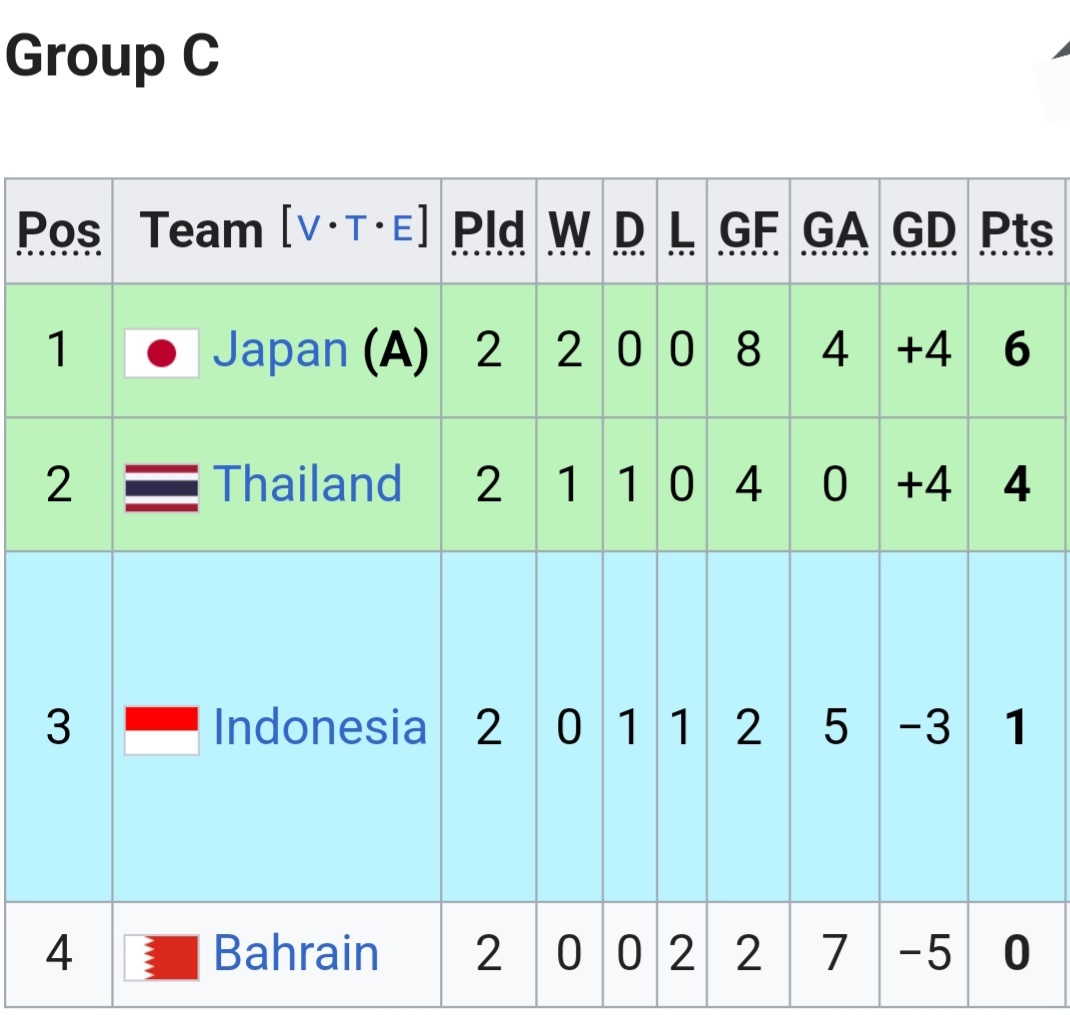The image size is (1070, 1015).
Task: Open the Indonesia team link
Action: click(320, 727)
